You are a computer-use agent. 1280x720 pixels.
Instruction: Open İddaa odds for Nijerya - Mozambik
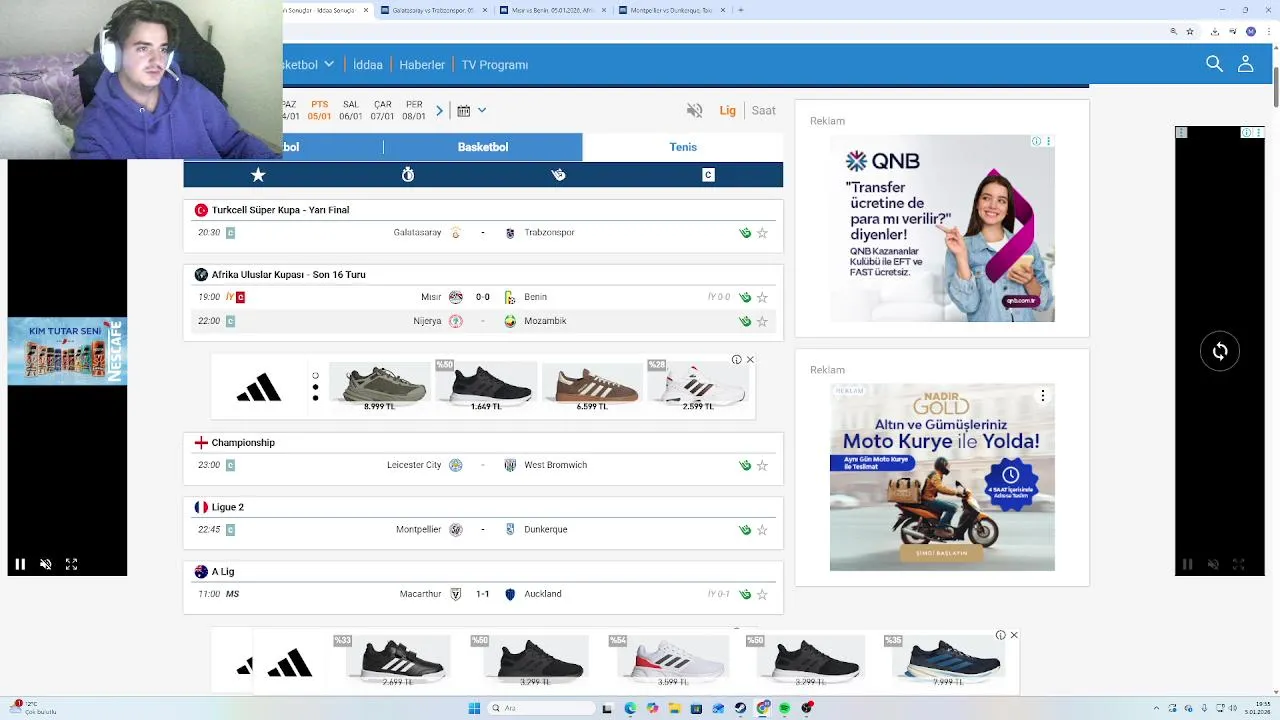tap(745, 321)
